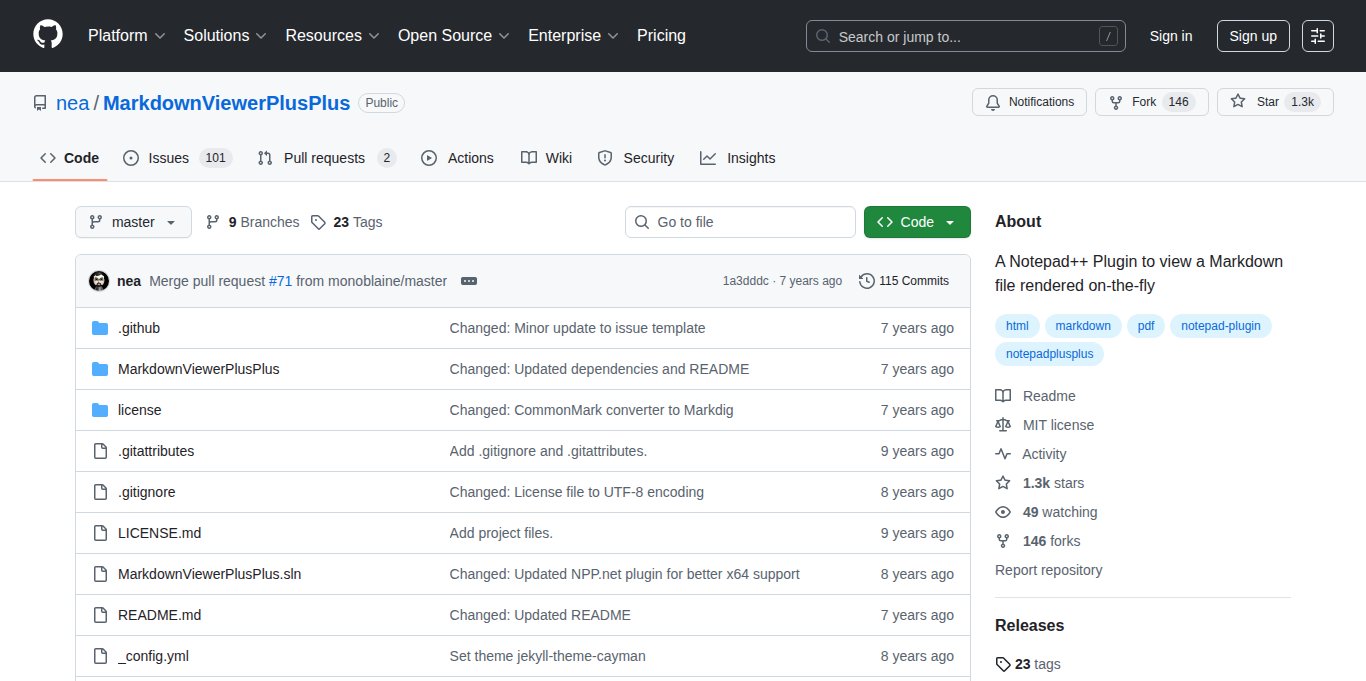The height and width of the screenshot is (681, 1366).
Task: Open the Pull requests tab
Action: point(326,158)
